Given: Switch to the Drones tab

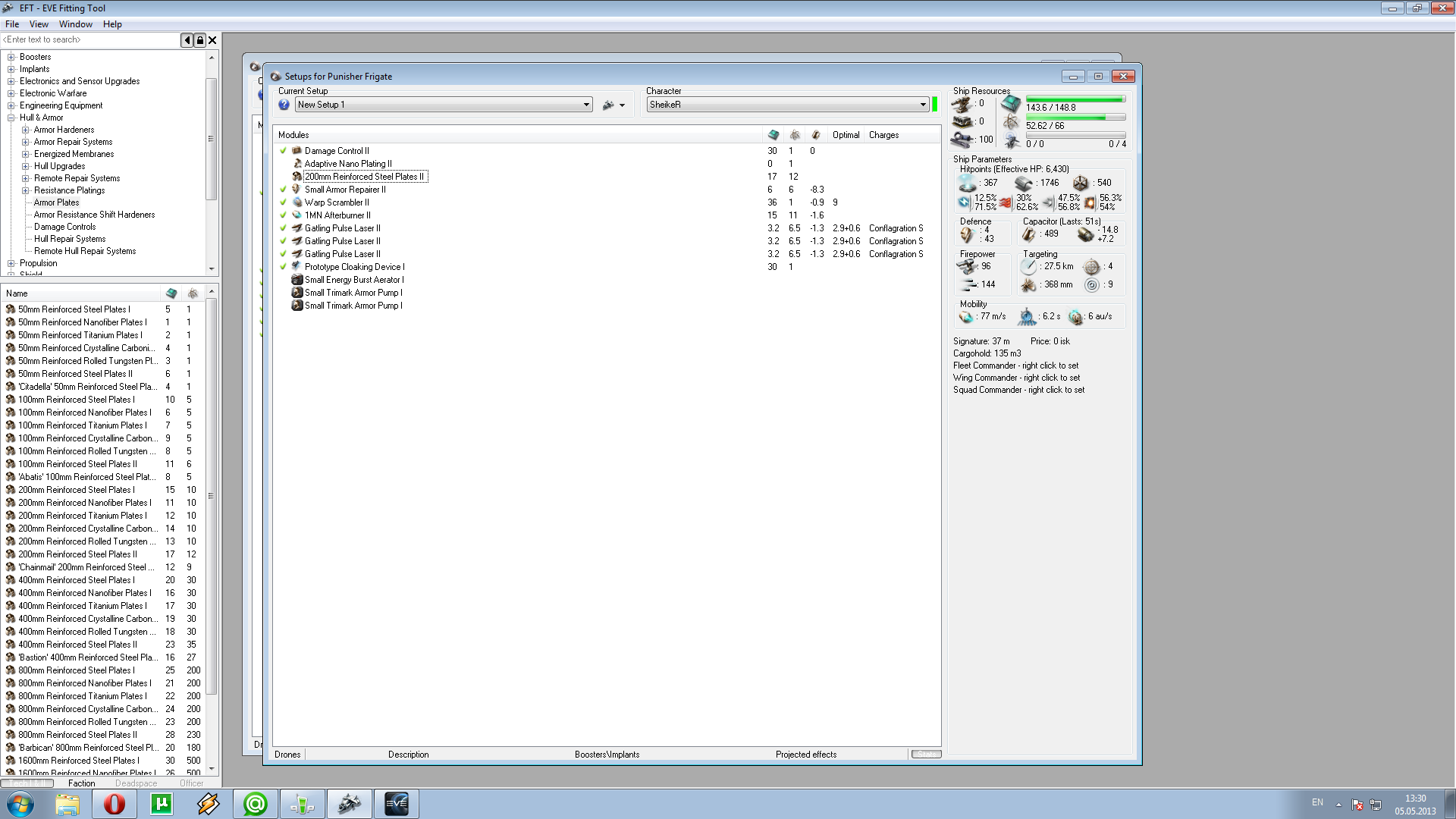Looking at the screenshot, I should coord(287,755).
